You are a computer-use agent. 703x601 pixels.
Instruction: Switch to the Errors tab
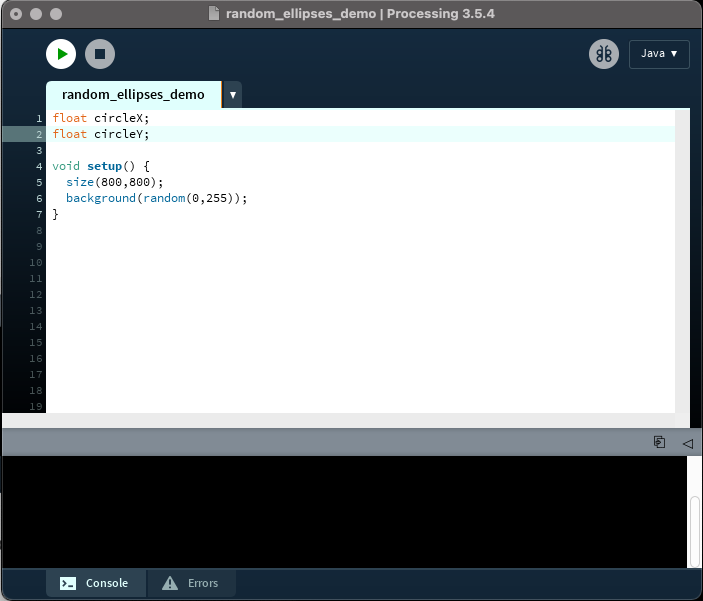click(x=191, y=583)
